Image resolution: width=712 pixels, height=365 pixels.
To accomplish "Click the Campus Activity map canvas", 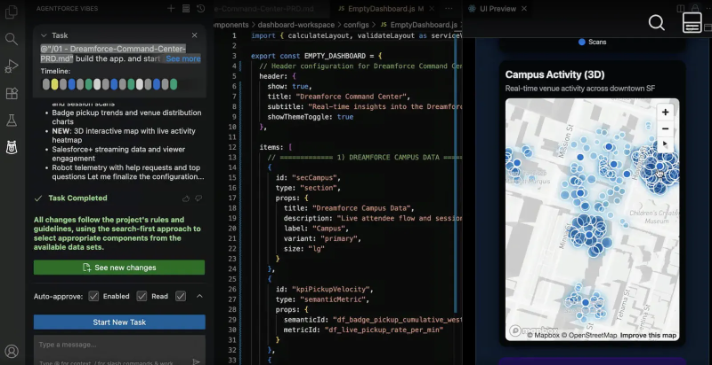I will [592, 219].
